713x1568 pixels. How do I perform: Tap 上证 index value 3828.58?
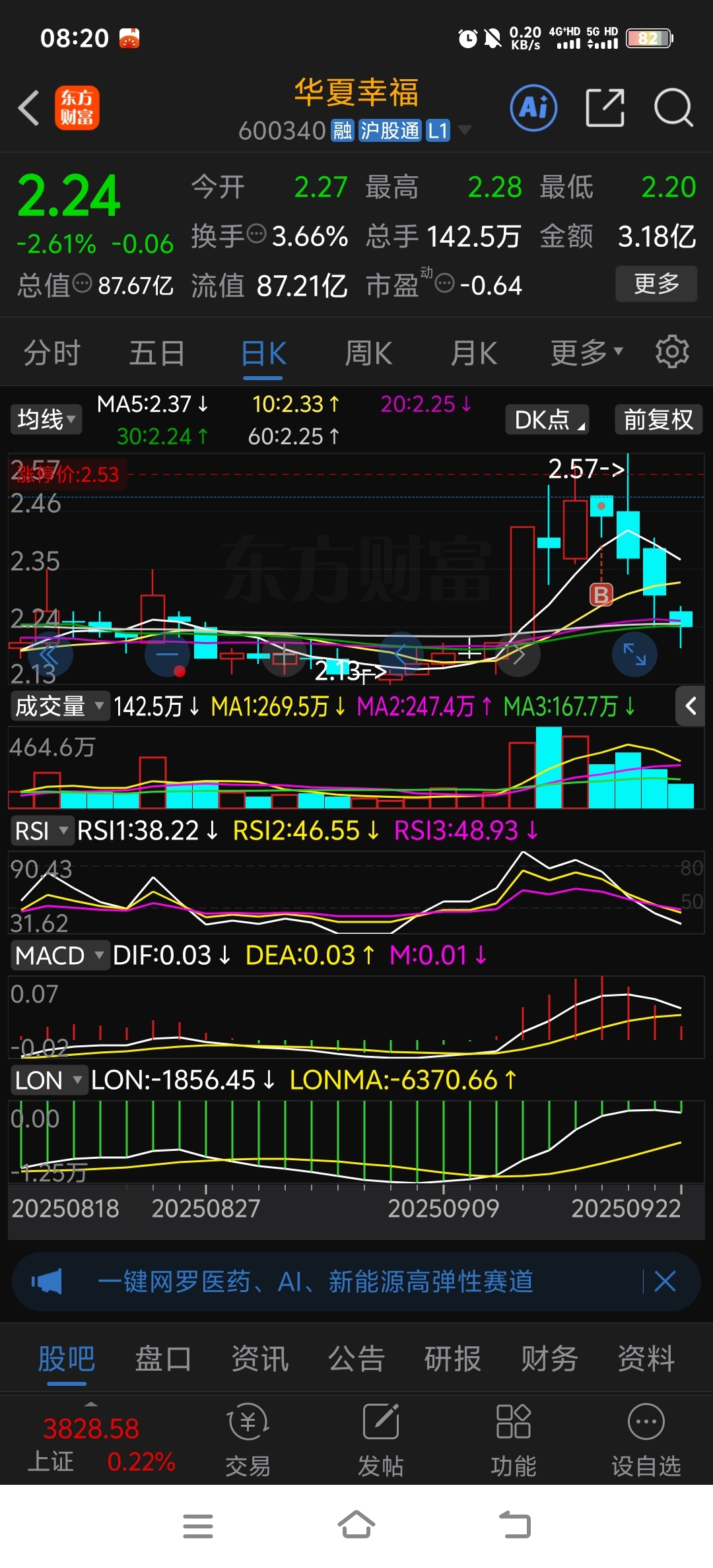tap(91, 1429)
